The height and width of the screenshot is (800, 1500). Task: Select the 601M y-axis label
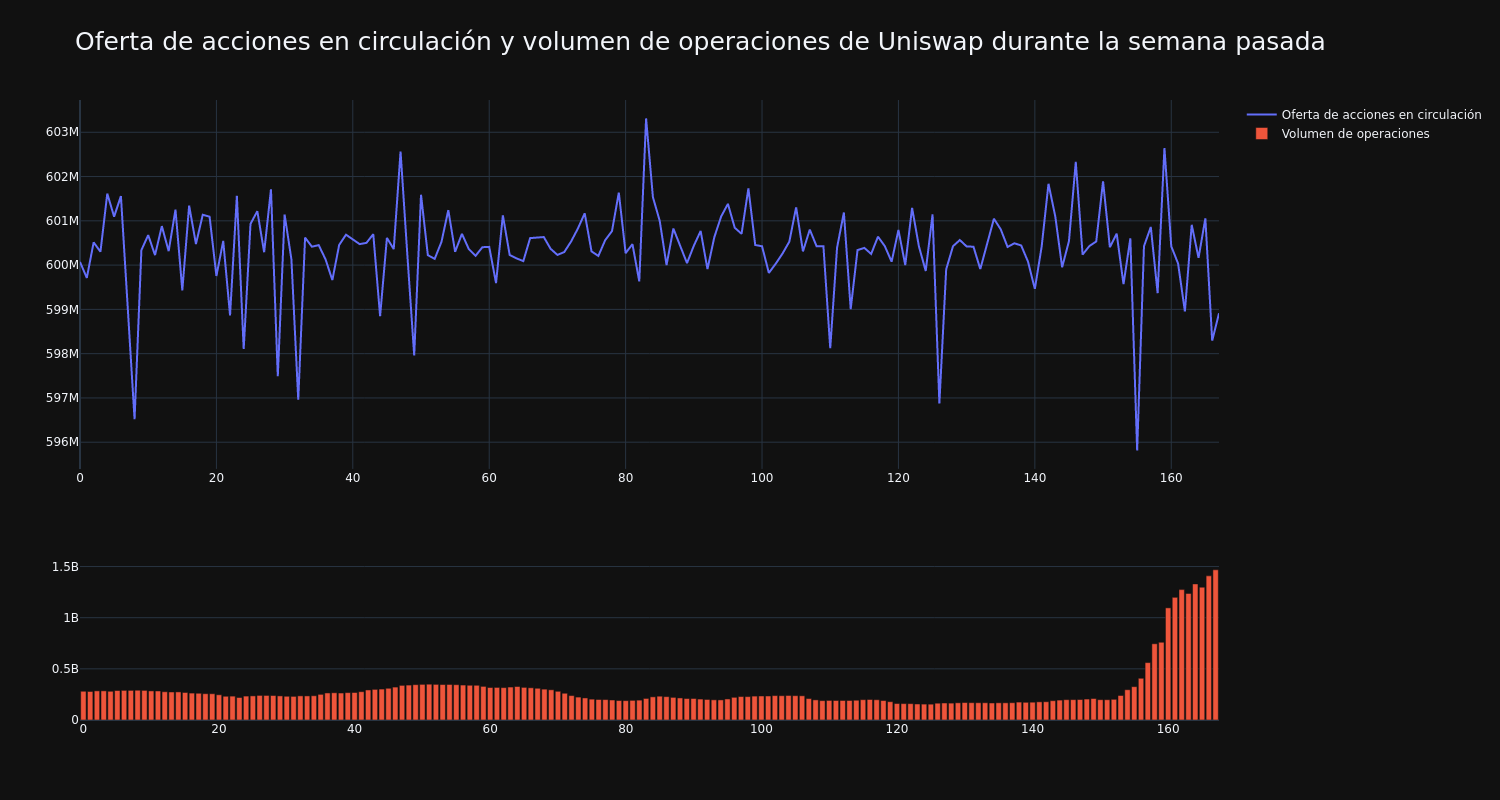(62, 221)
